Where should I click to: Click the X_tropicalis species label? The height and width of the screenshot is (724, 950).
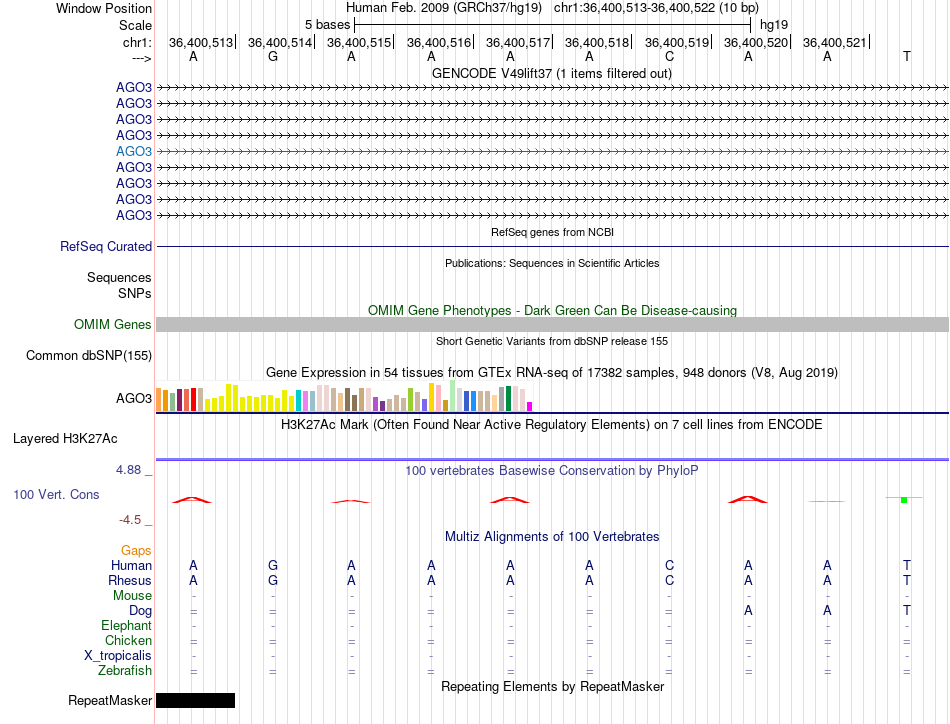pyautogui.click(x=118, y=656)
